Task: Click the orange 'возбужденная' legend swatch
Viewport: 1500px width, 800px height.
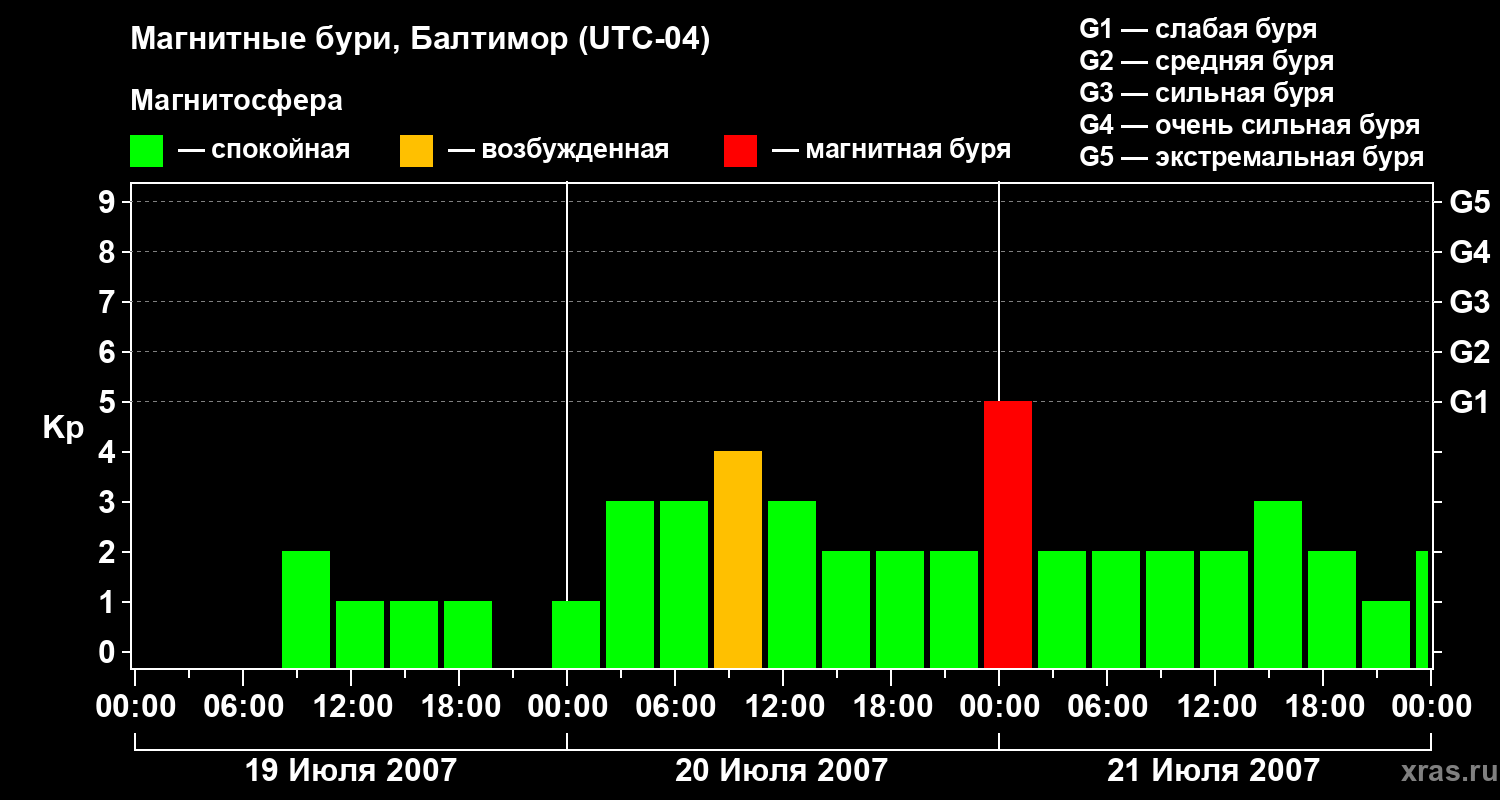Action: 417,151
